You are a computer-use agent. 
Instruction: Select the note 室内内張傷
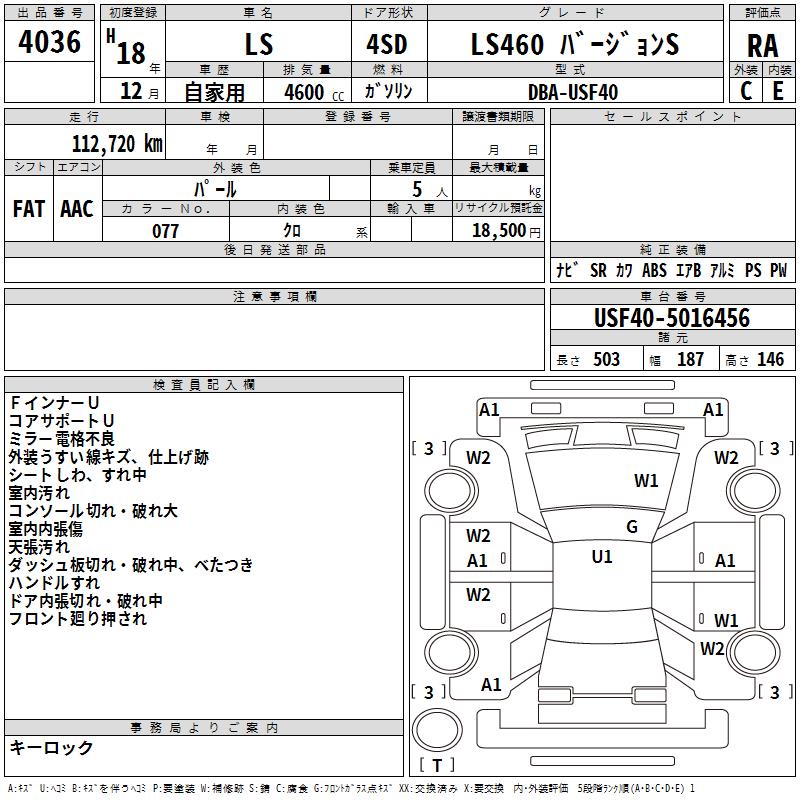[45, 529]
